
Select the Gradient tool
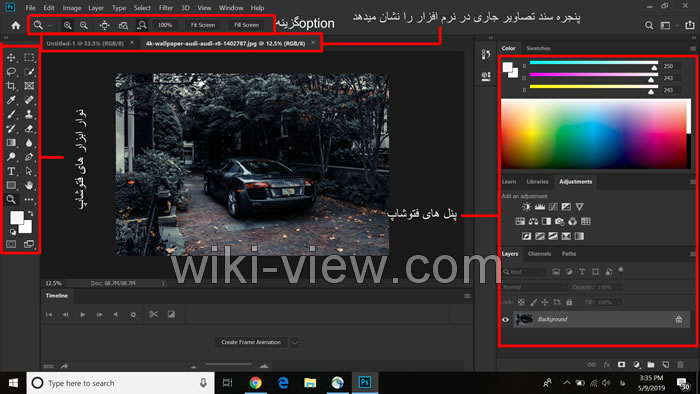coord(11,143)
